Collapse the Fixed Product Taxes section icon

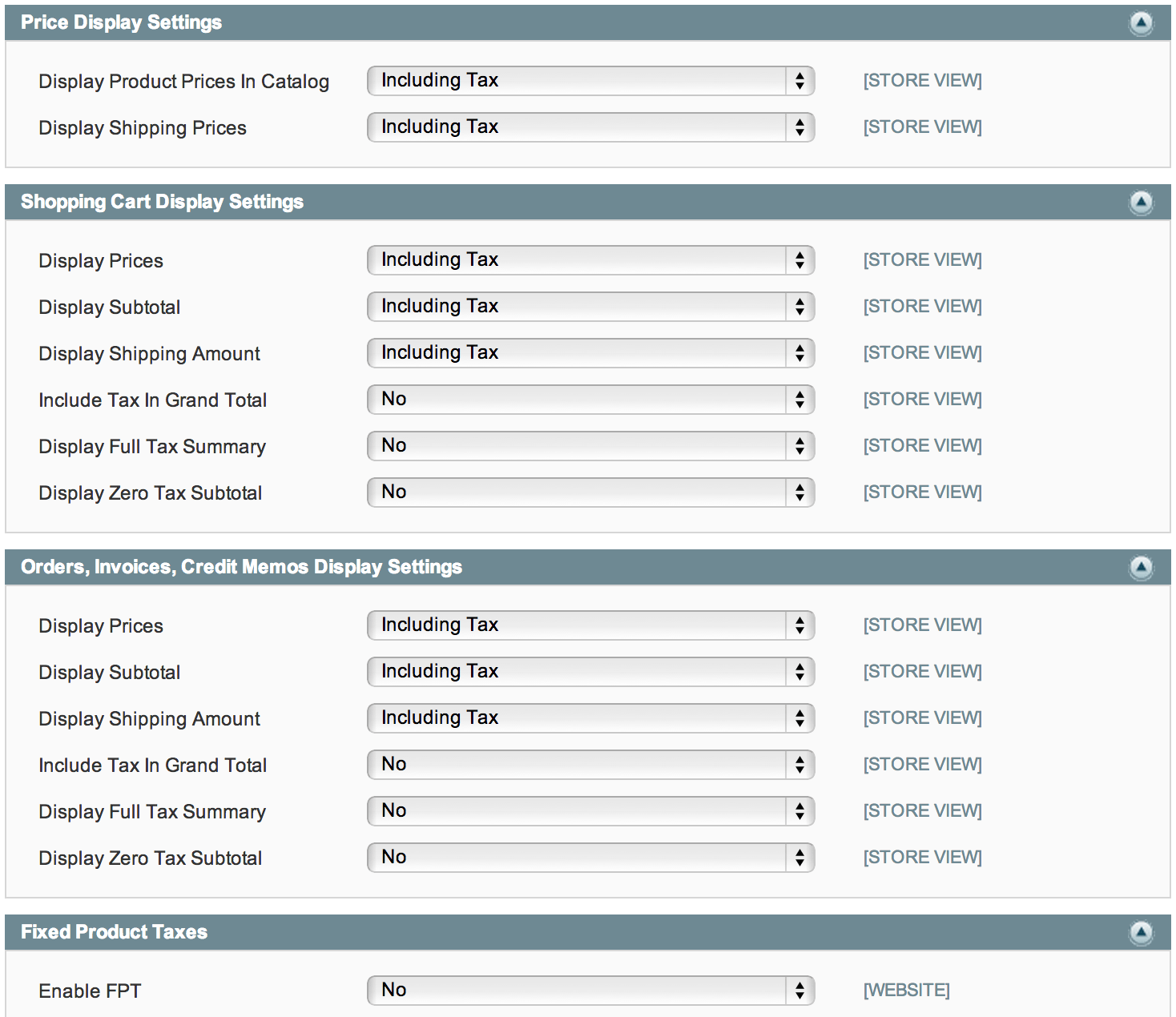pyautogui.click(x=1141, y=933)
